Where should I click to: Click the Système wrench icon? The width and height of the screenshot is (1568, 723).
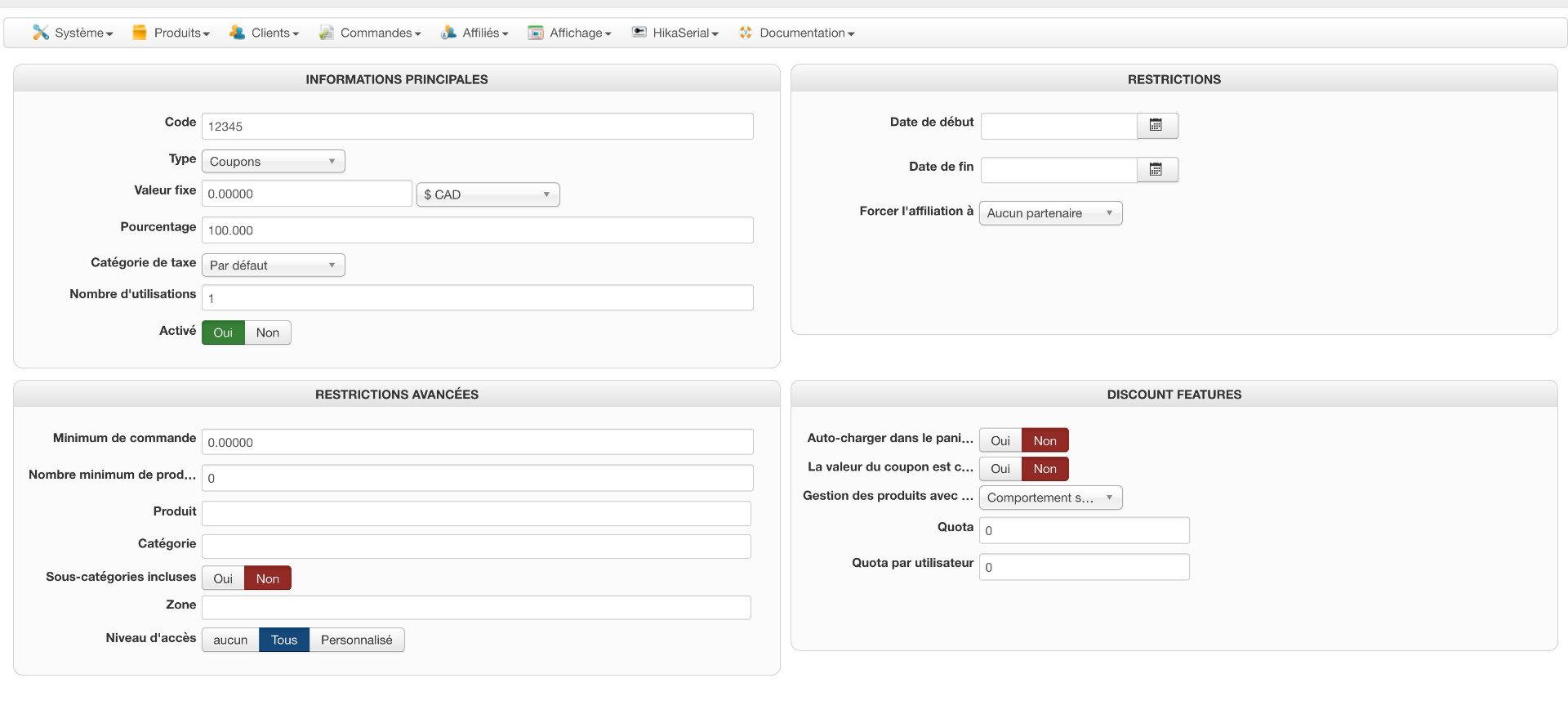coord(40,33)
